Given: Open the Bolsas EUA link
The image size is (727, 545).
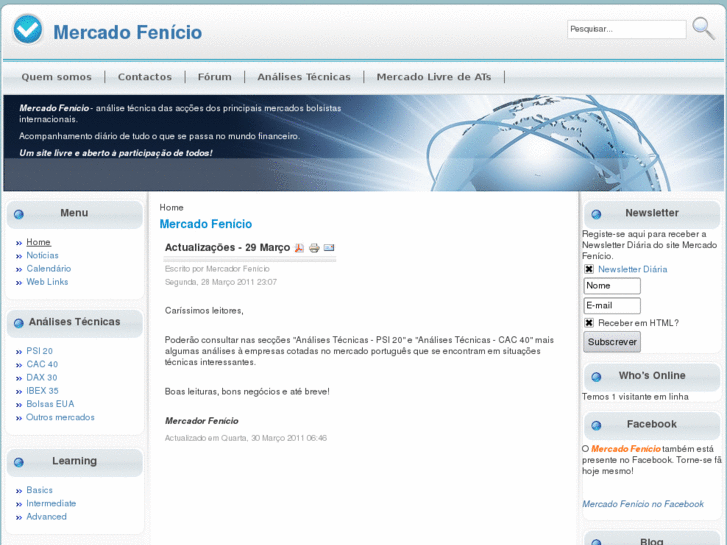Looking at the screenshot, I should [50, 404].
